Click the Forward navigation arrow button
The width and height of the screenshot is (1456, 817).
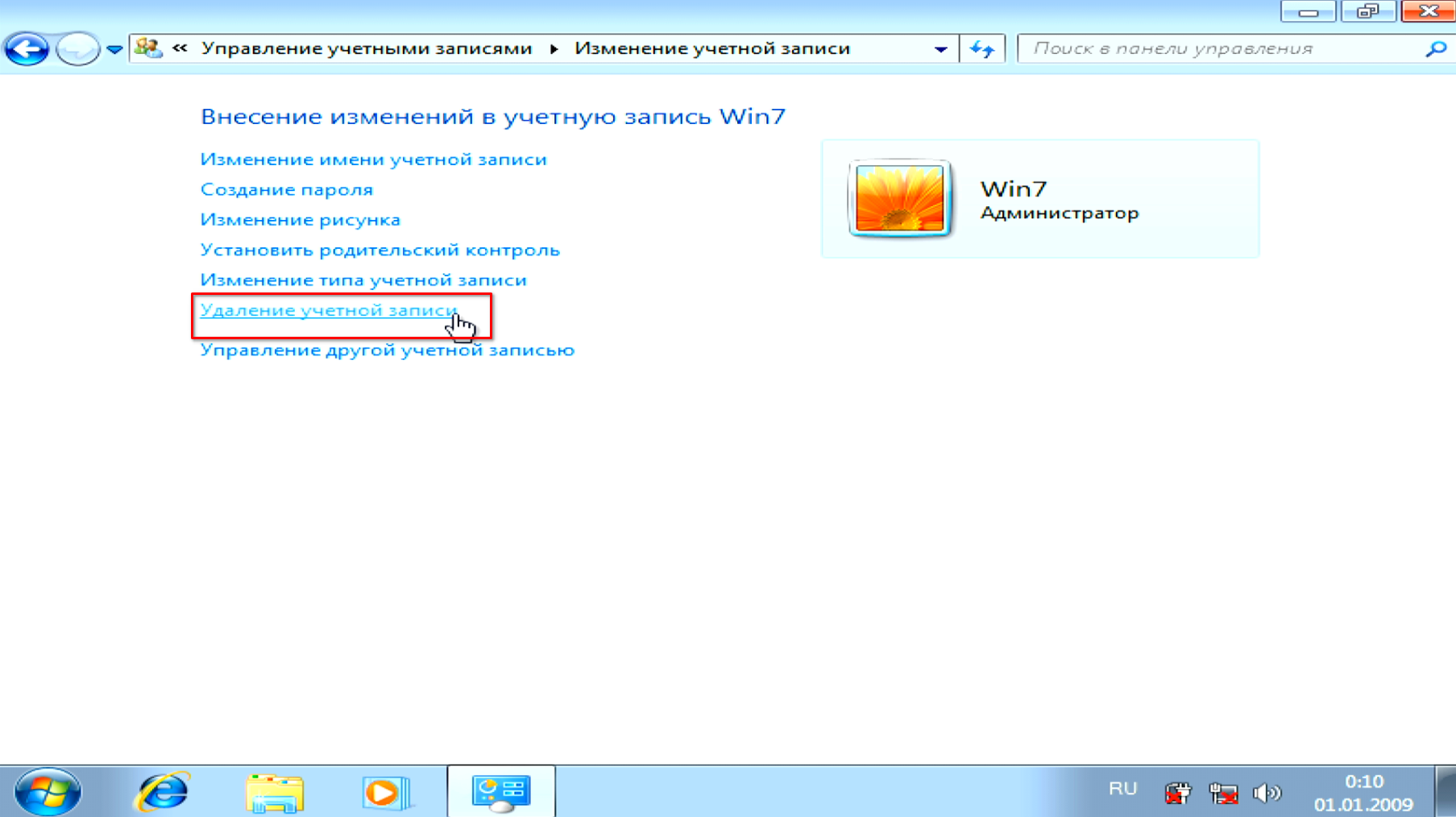(x=77, y=49)
